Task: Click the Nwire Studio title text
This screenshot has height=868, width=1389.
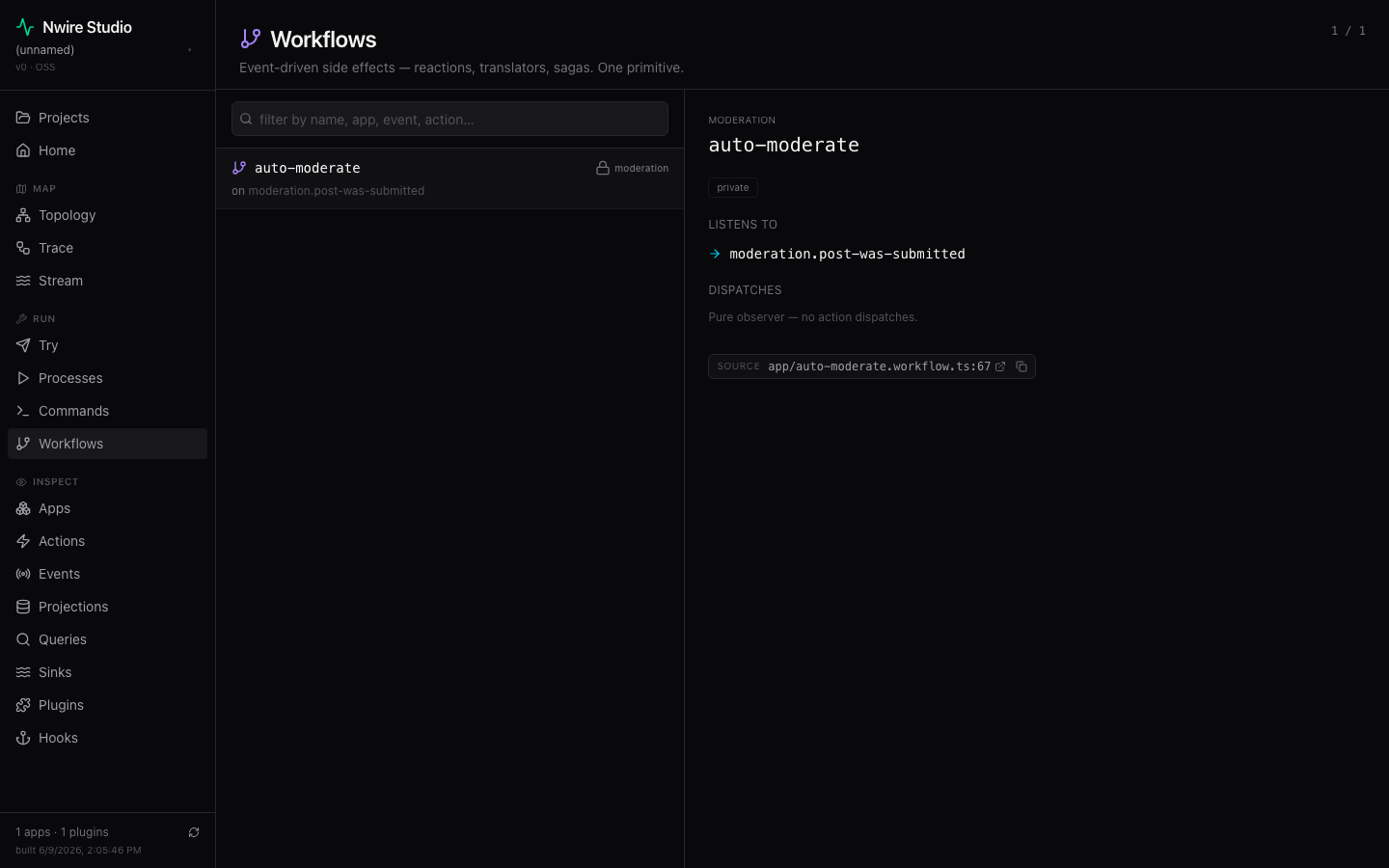Action: (87, 27)
